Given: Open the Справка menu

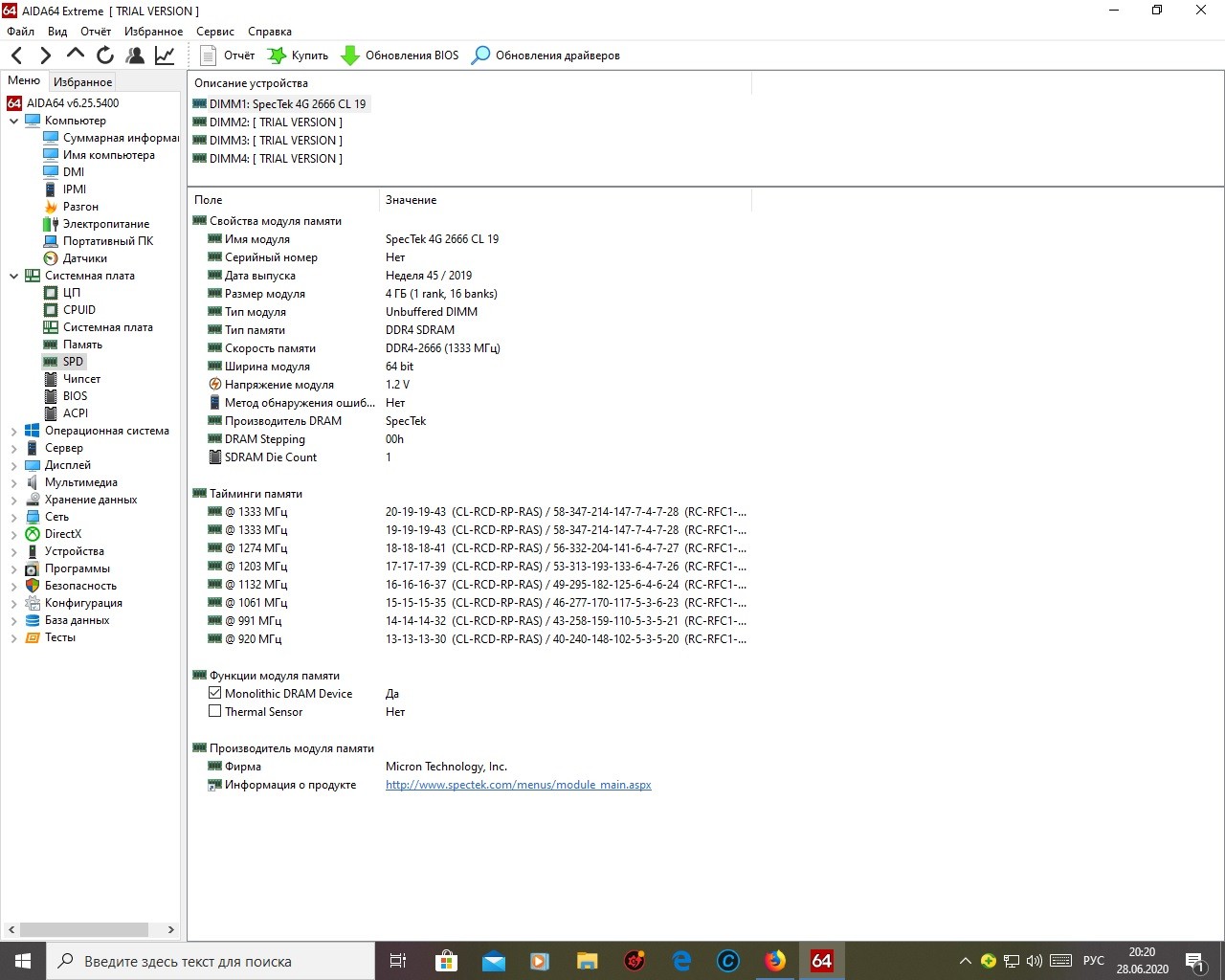Looking at the screenshot, I should 270,32.
